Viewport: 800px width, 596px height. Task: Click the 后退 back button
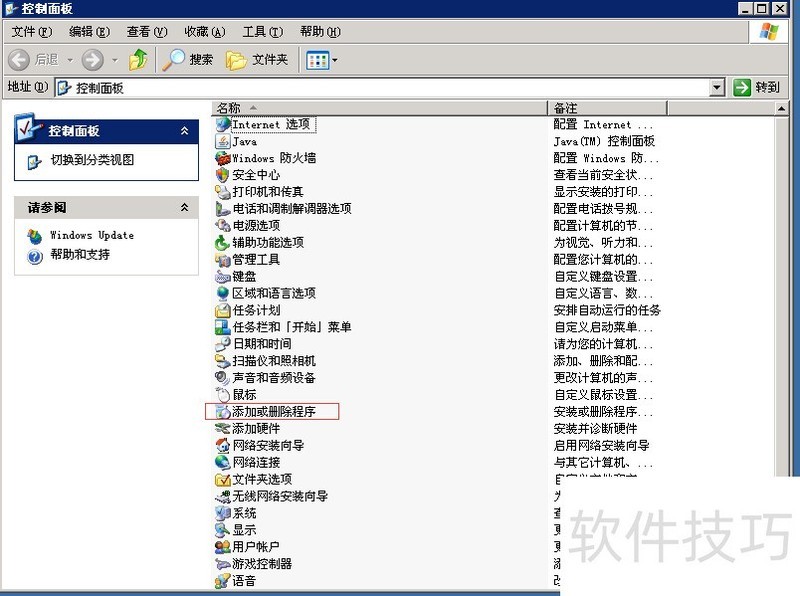click(x=34, y=60)
